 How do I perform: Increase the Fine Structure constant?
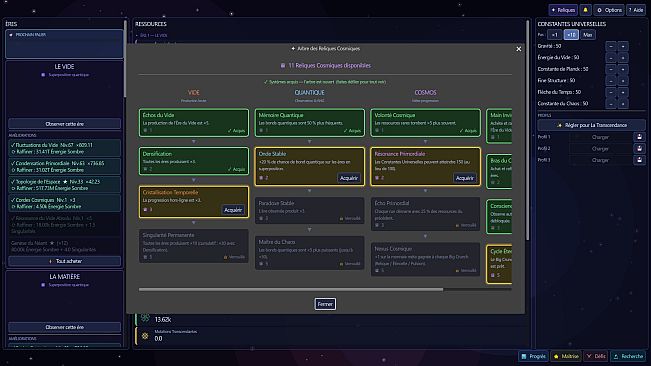pyautogui.click(x=623, y=81)
